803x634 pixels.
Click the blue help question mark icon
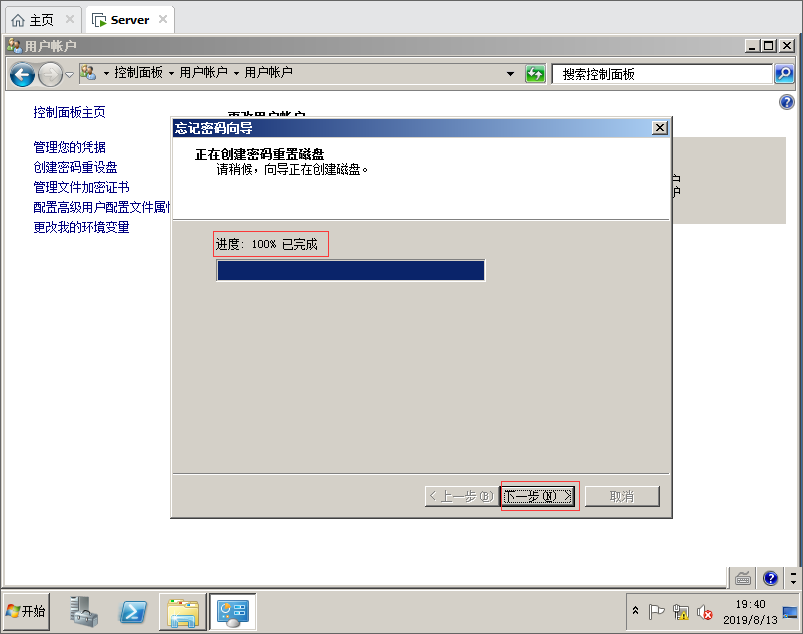click(787, 102)
